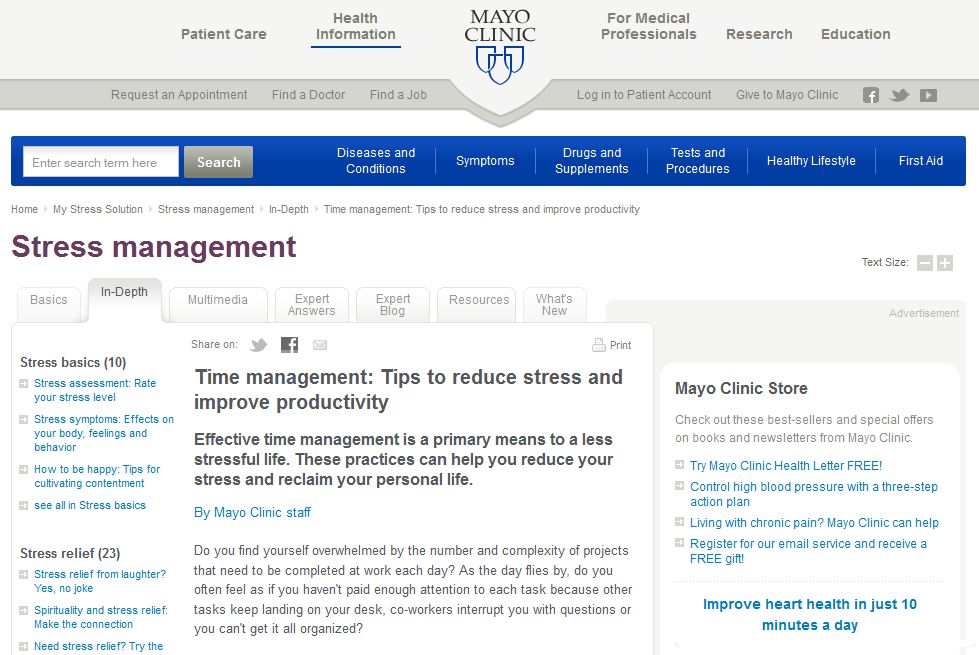Select the Basics tab
This screenshot has width=979, height=655.
[49, 300]
